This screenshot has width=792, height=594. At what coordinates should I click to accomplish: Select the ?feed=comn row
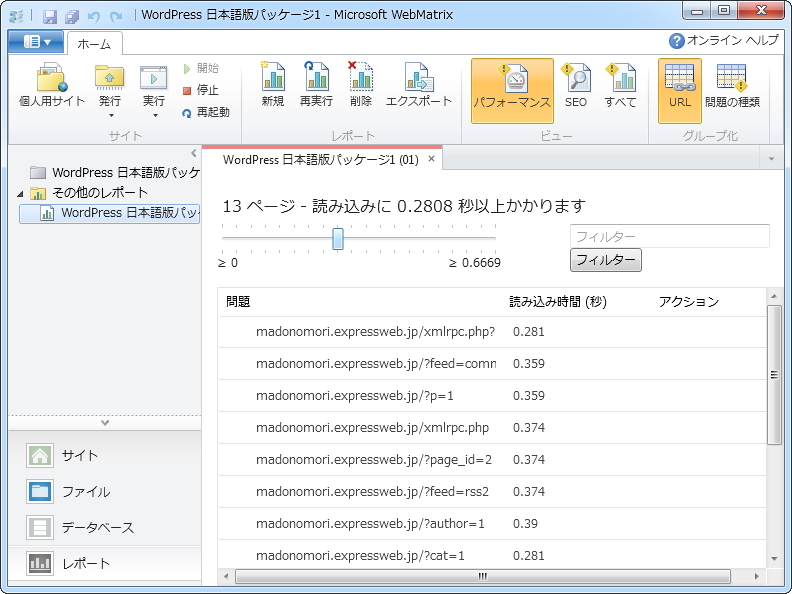coord(492,364)
